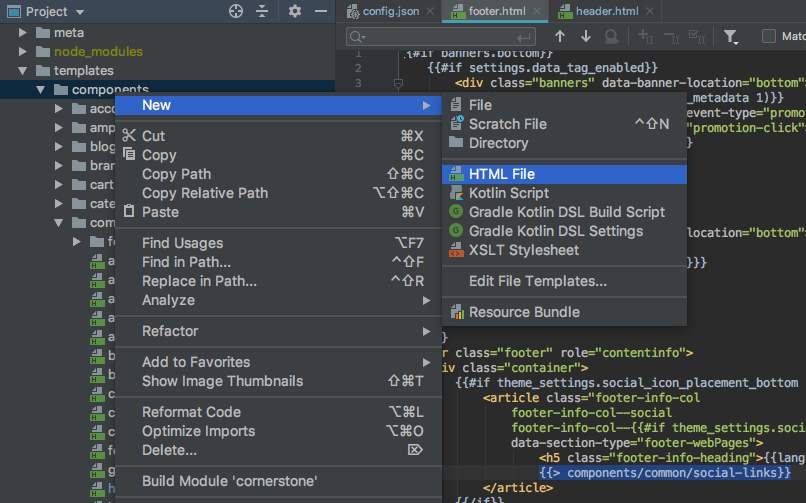
Task: Open Add to Favorites submenu
Action: click(x=278, y=362)
